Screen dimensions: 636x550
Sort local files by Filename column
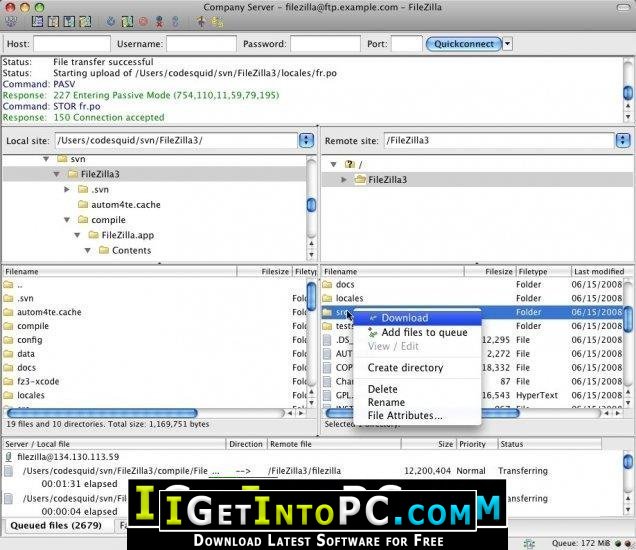(120, 271)
